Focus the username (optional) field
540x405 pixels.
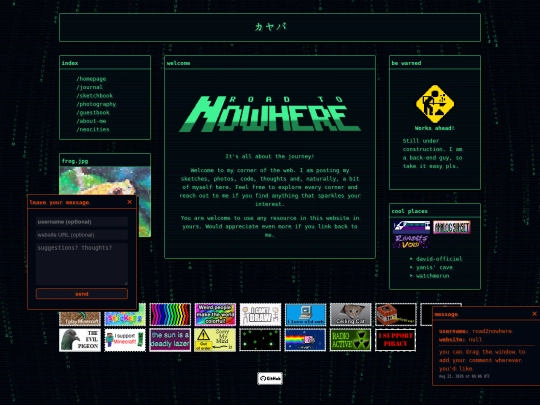tap(82, 222)
